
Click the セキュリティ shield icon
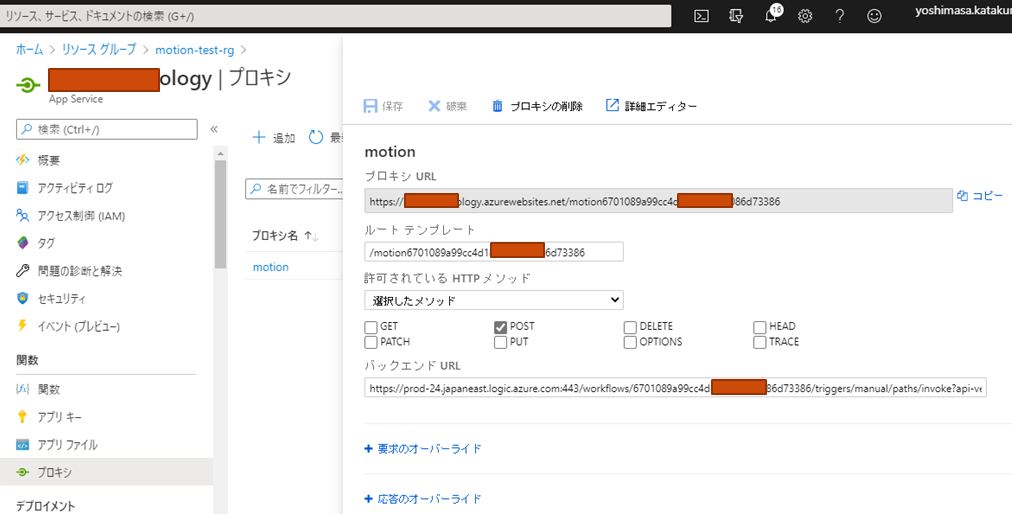(x=23, y=298)
